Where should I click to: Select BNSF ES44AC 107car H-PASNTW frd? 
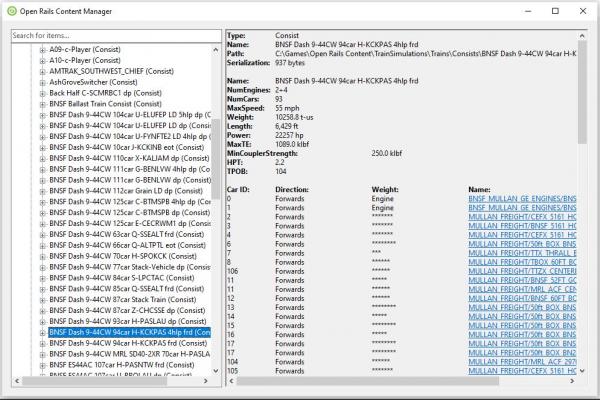122,365
